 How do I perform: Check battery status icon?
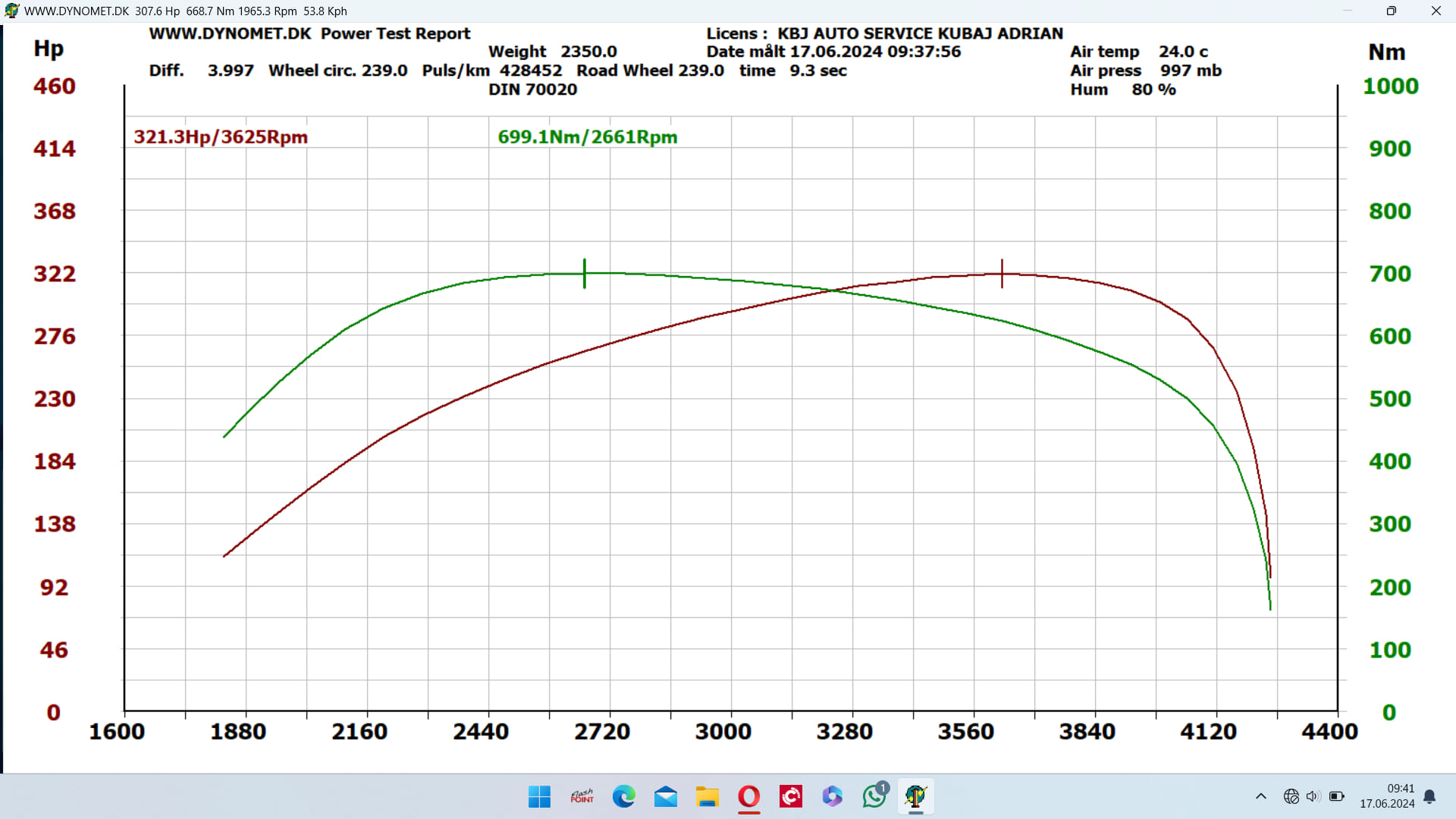pos(1336,796)
